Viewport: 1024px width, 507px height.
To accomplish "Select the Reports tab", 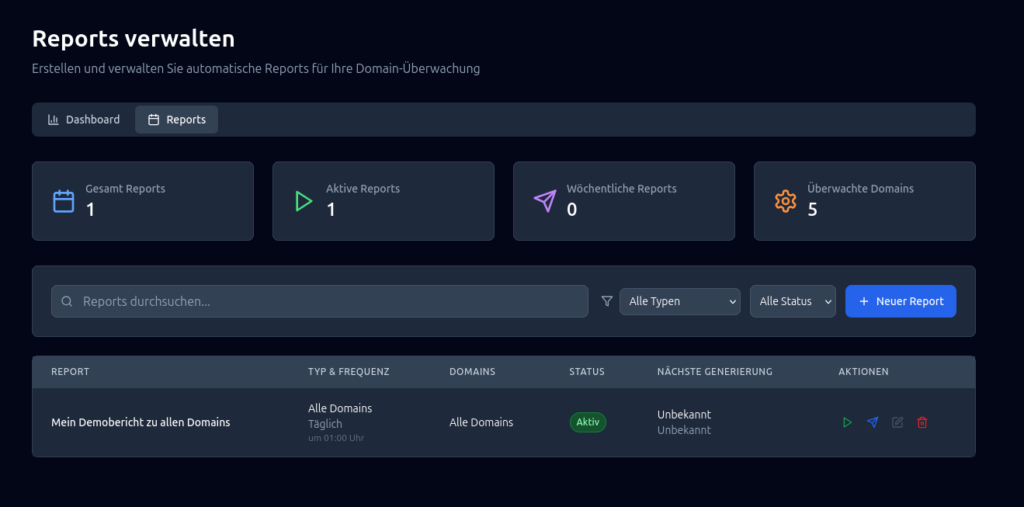I will (176, 120).
